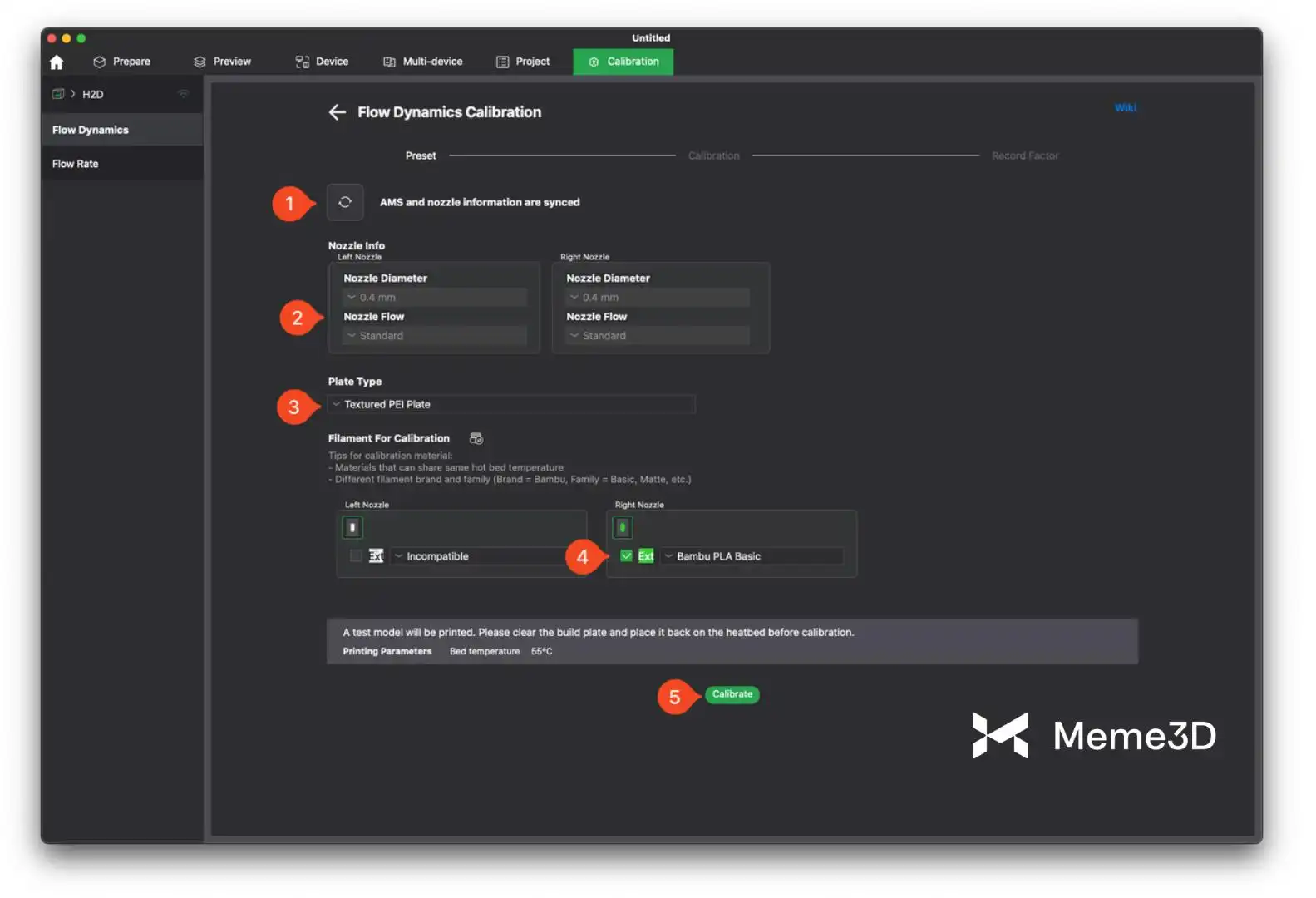Click the right nozzle green filament slot icon

[622, 527]
